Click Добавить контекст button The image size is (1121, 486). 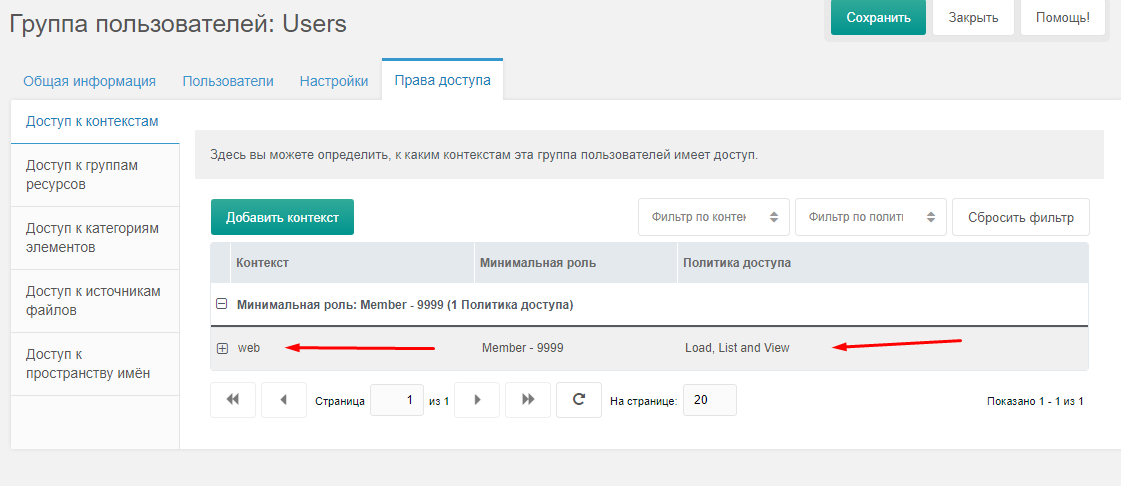point(282,217)
